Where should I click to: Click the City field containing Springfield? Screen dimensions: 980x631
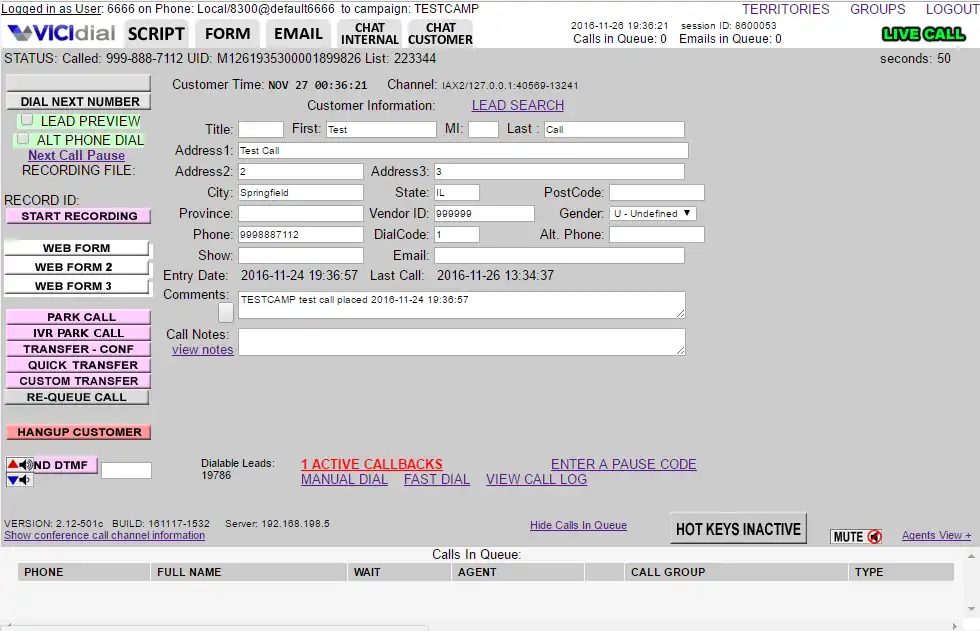point(301,192)
